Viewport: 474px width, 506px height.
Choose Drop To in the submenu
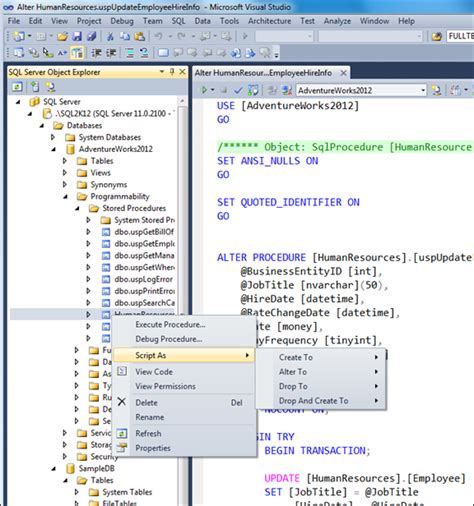tap(321, 386)
